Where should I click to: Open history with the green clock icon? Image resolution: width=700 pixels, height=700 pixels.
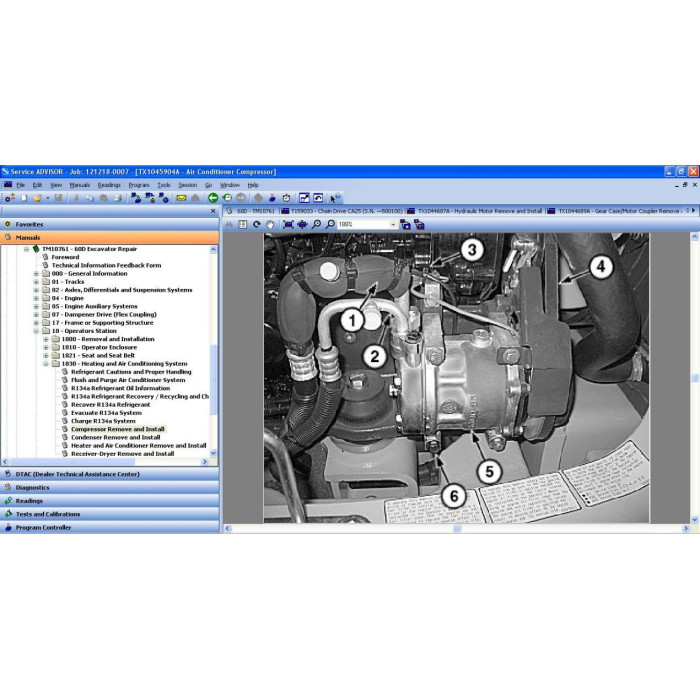click(227, 198)
